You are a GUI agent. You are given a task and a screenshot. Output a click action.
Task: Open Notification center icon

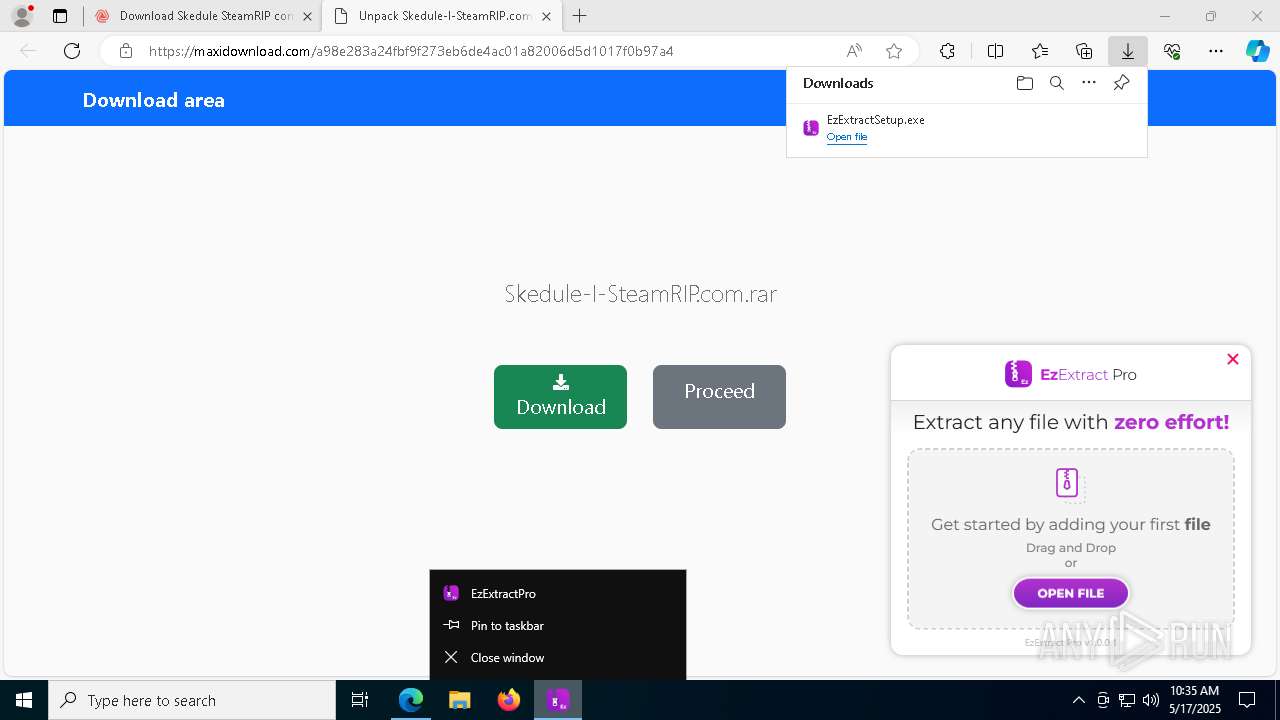pyautogui.click(x=1247, y=700)
